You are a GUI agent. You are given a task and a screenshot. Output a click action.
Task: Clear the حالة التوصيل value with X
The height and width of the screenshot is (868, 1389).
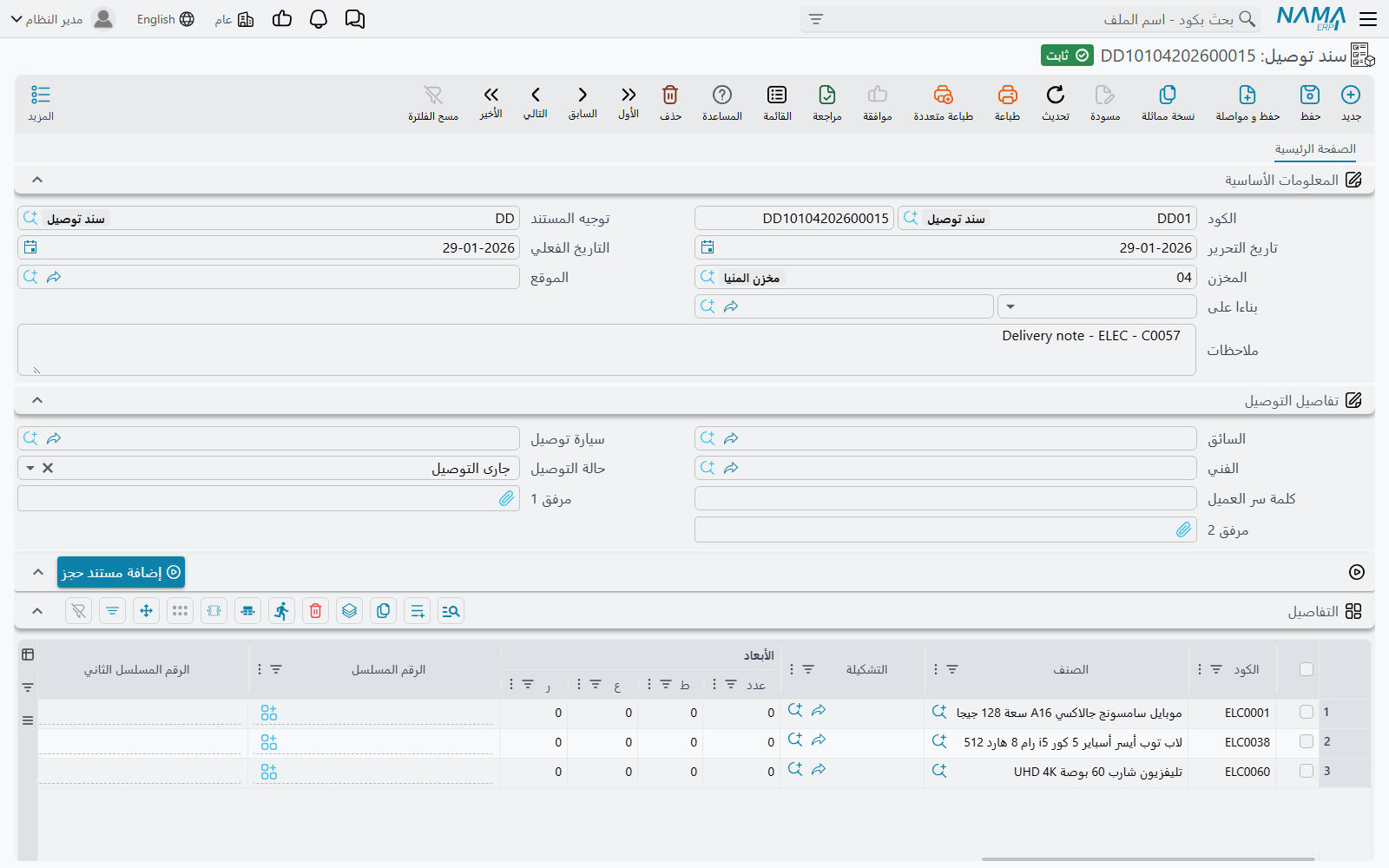click(48, 468)
